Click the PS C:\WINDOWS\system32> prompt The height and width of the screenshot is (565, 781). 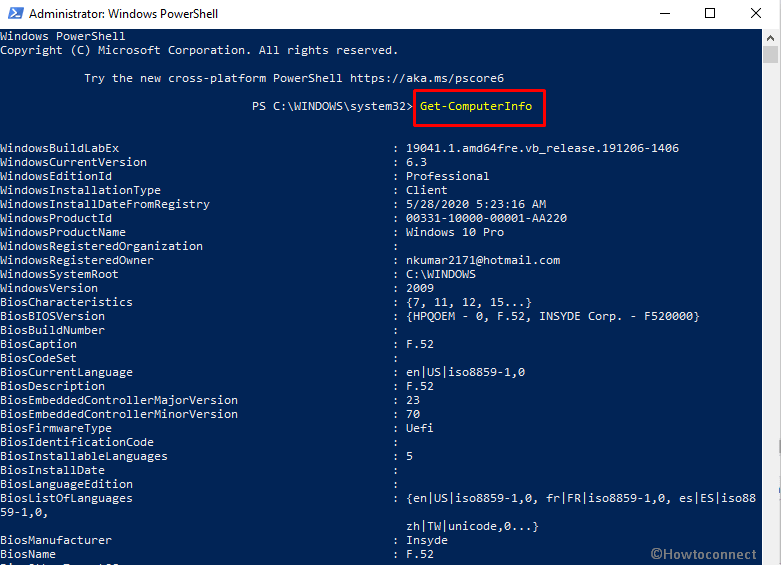point(332,106)
